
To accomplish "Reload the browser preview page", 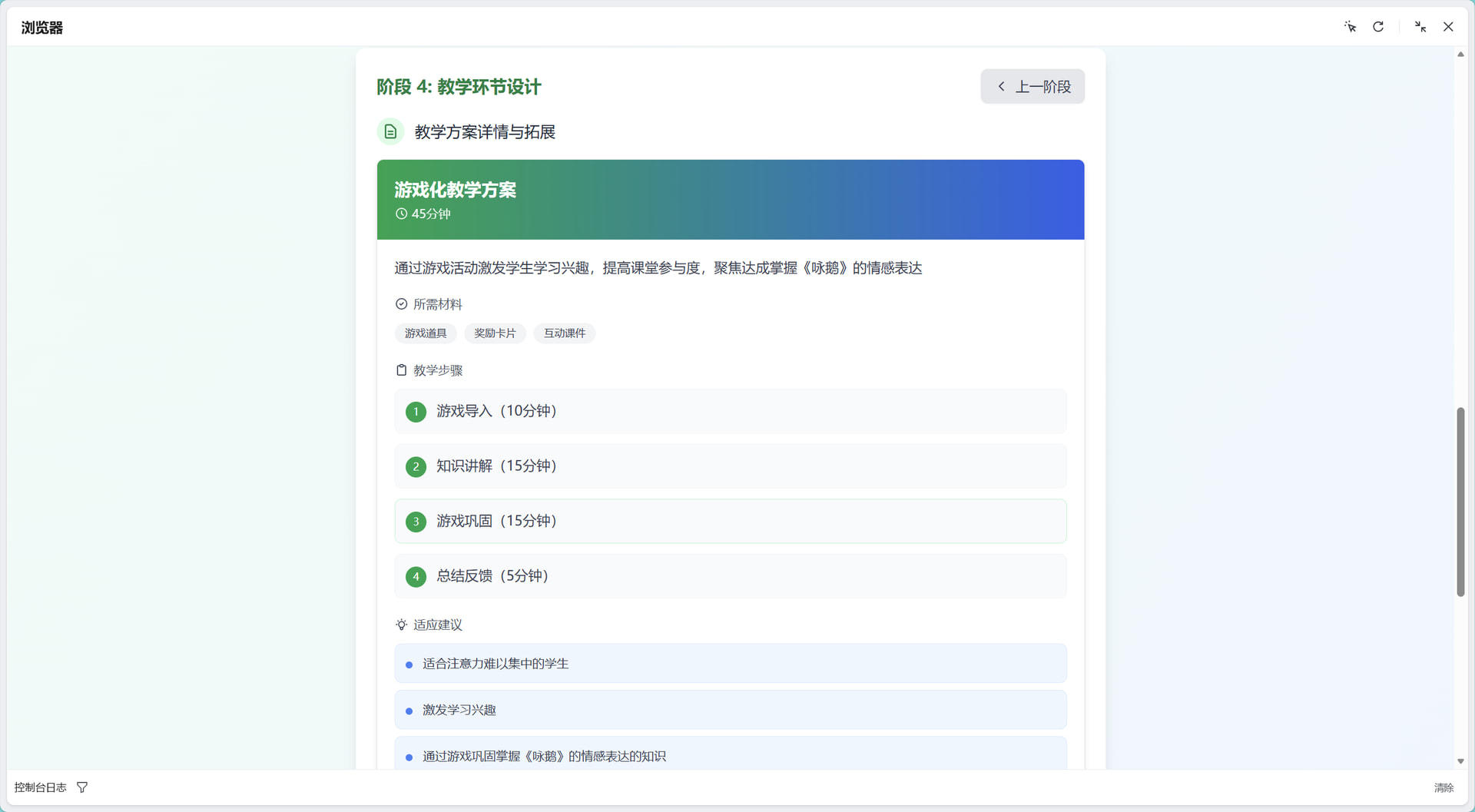I will [x=1378, y=27].
